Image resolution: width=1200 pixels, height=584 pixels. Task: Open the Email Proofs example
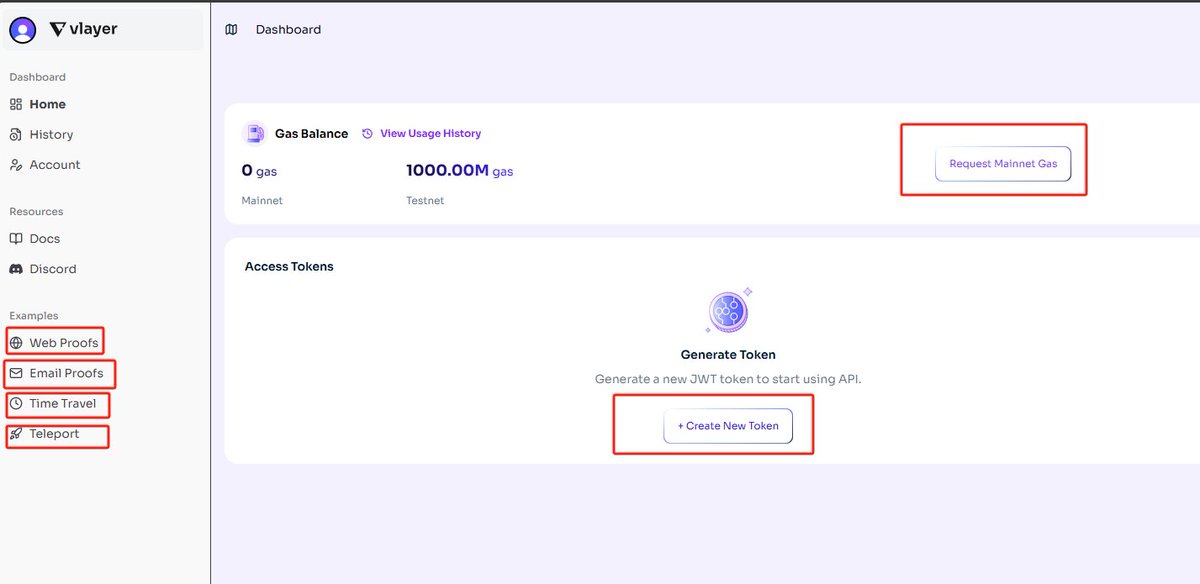pyautogui.click(x=66, y=373)
